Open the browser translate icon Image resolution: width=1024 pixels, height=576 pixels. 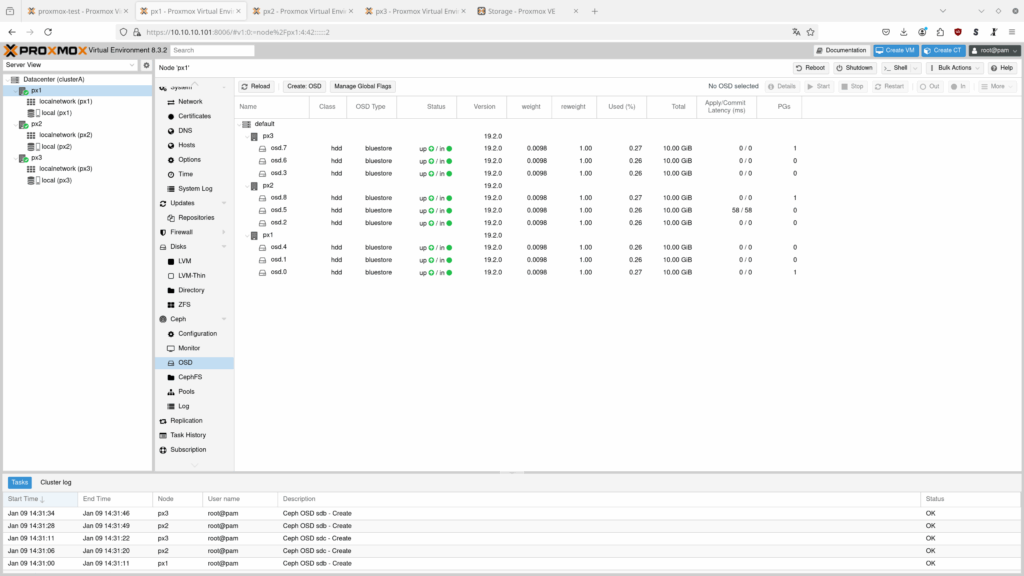[x=796, y=32]
